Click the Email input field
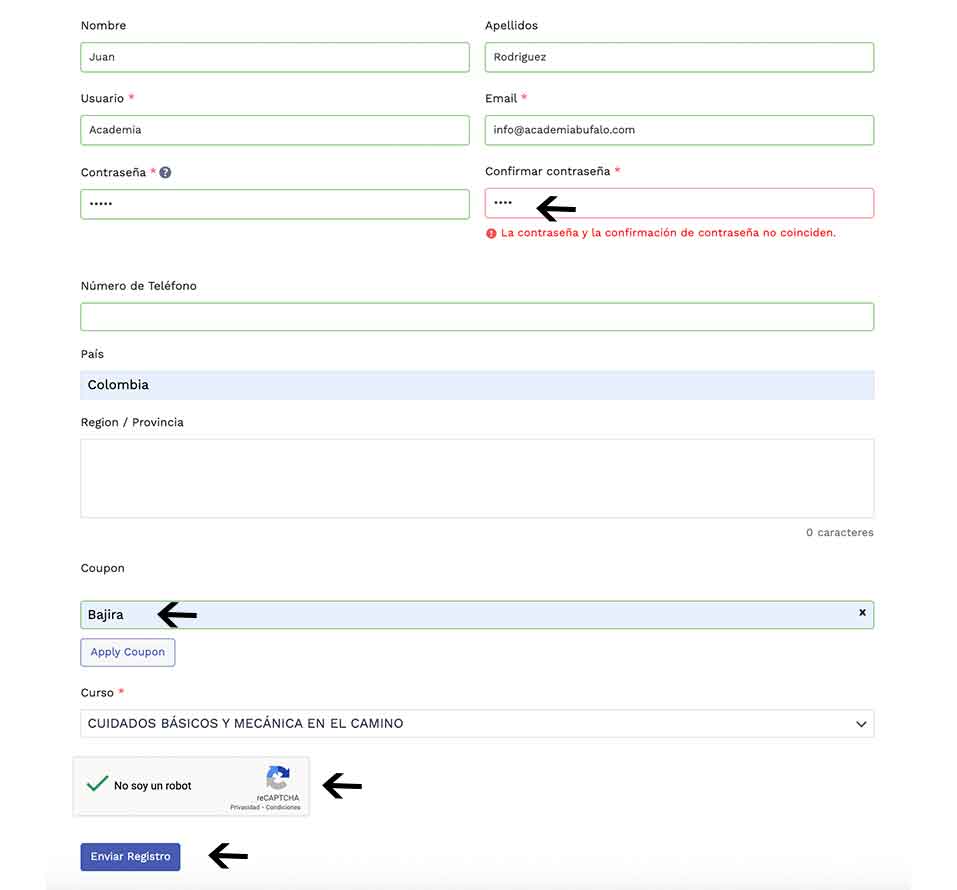957x890 pixels. [x=679, y=130]
